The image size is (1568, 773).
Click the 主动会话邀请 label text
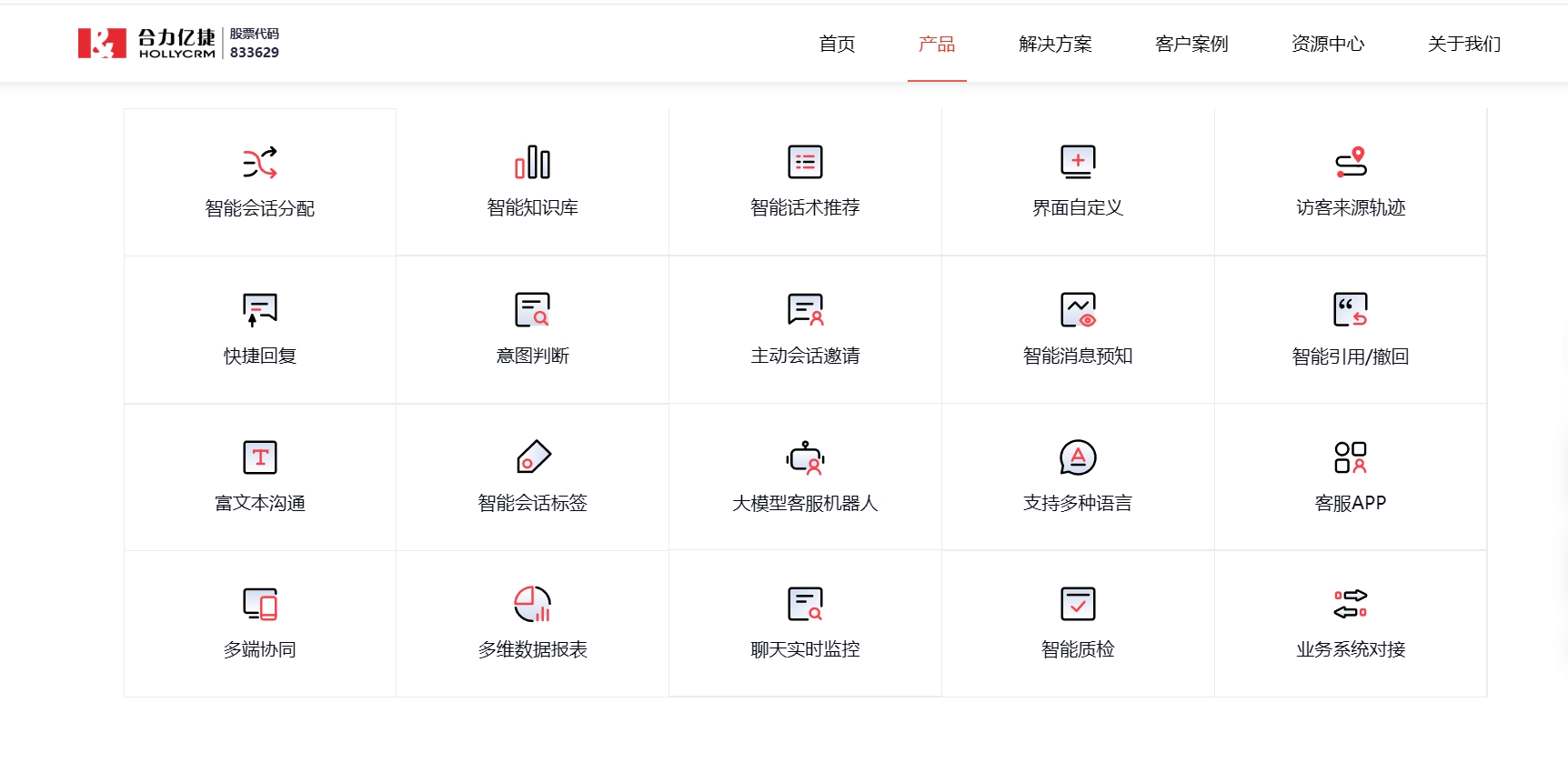point(805,356)
